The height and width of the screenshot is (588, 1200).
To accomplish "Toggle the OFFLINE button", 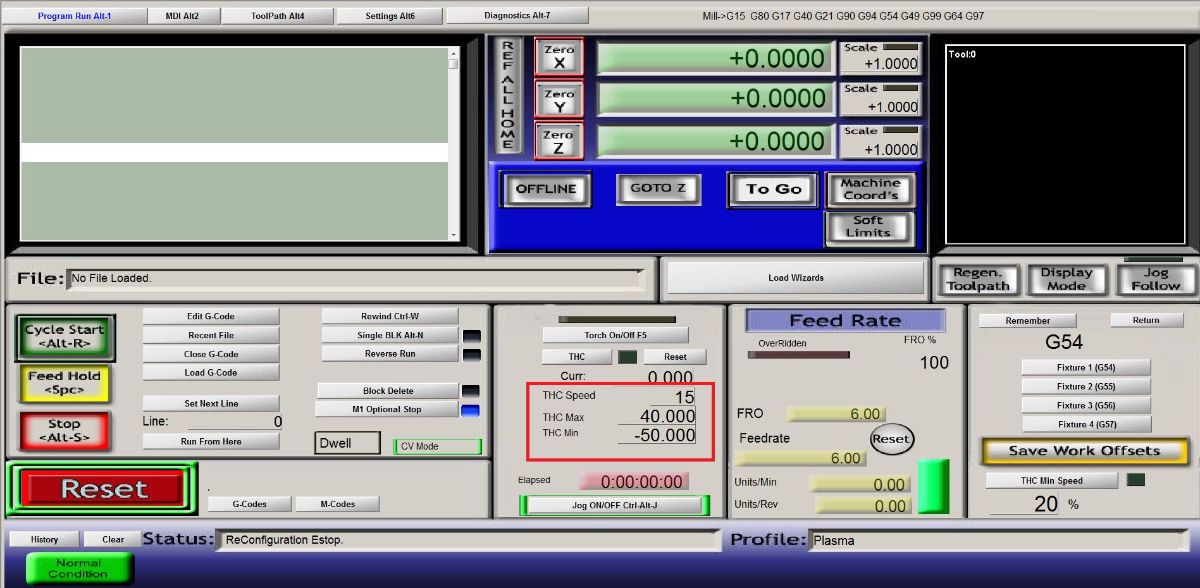I will pos(546,189).
